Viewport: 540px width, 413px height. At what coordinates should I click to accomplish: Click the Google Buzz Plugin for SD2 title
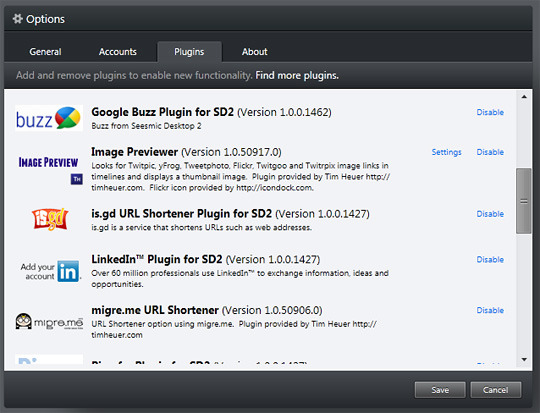click(163, 112)
